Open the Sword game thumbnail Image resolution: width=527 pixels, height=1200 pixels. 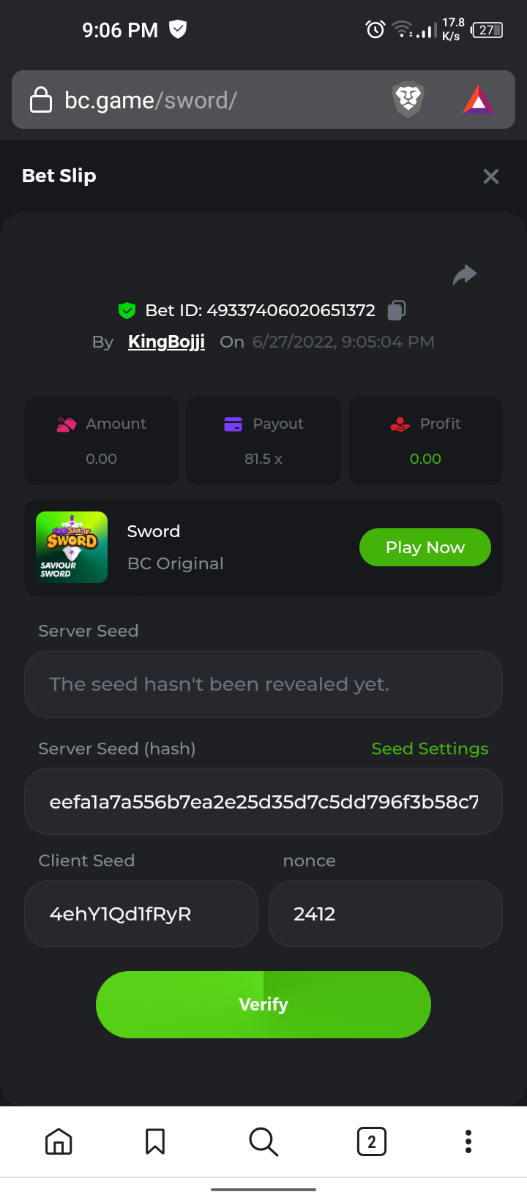coord(72,547)
